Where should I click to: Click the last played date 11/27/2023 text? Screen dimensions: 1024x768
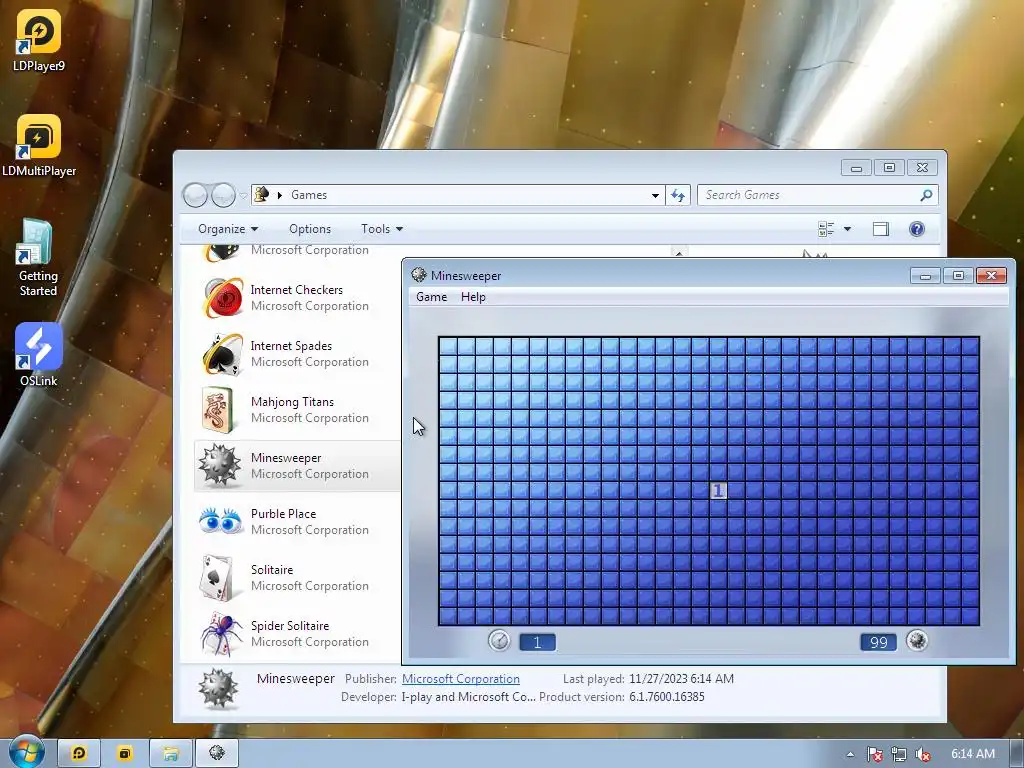[x=681, y=679]
